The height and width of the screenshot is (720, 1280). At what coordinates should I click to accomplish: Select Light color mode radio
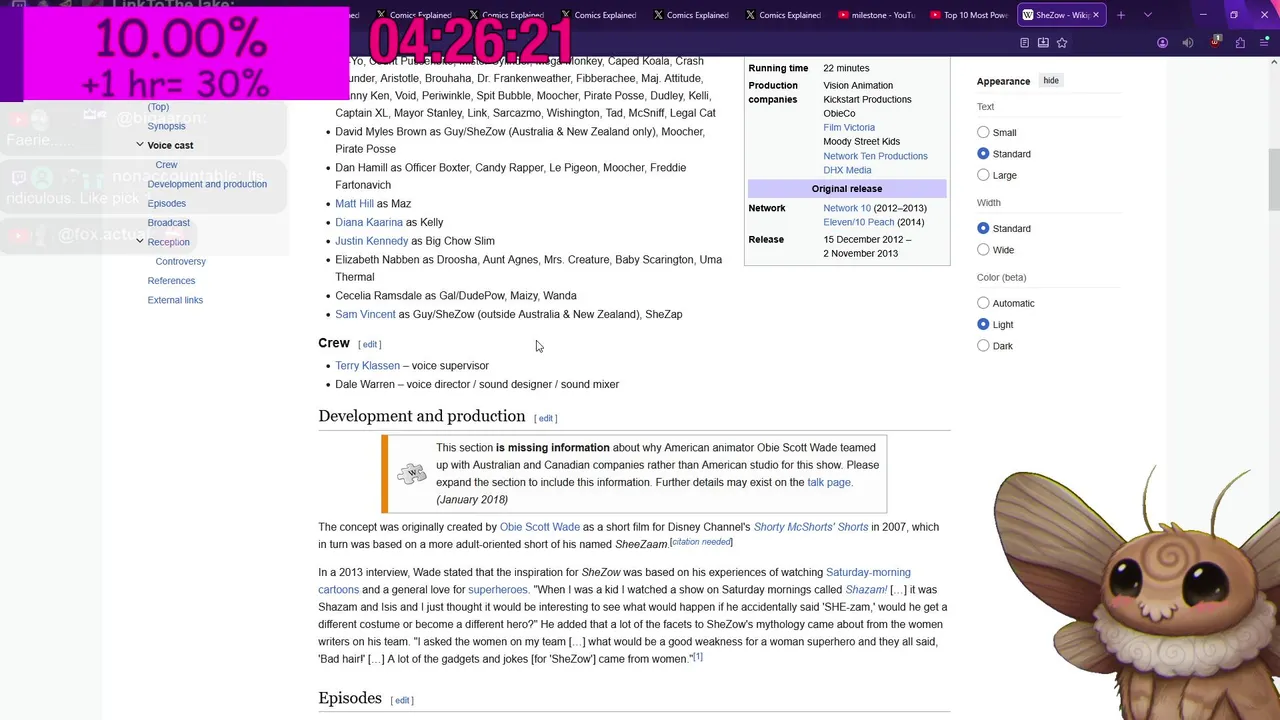pos(983,324)
